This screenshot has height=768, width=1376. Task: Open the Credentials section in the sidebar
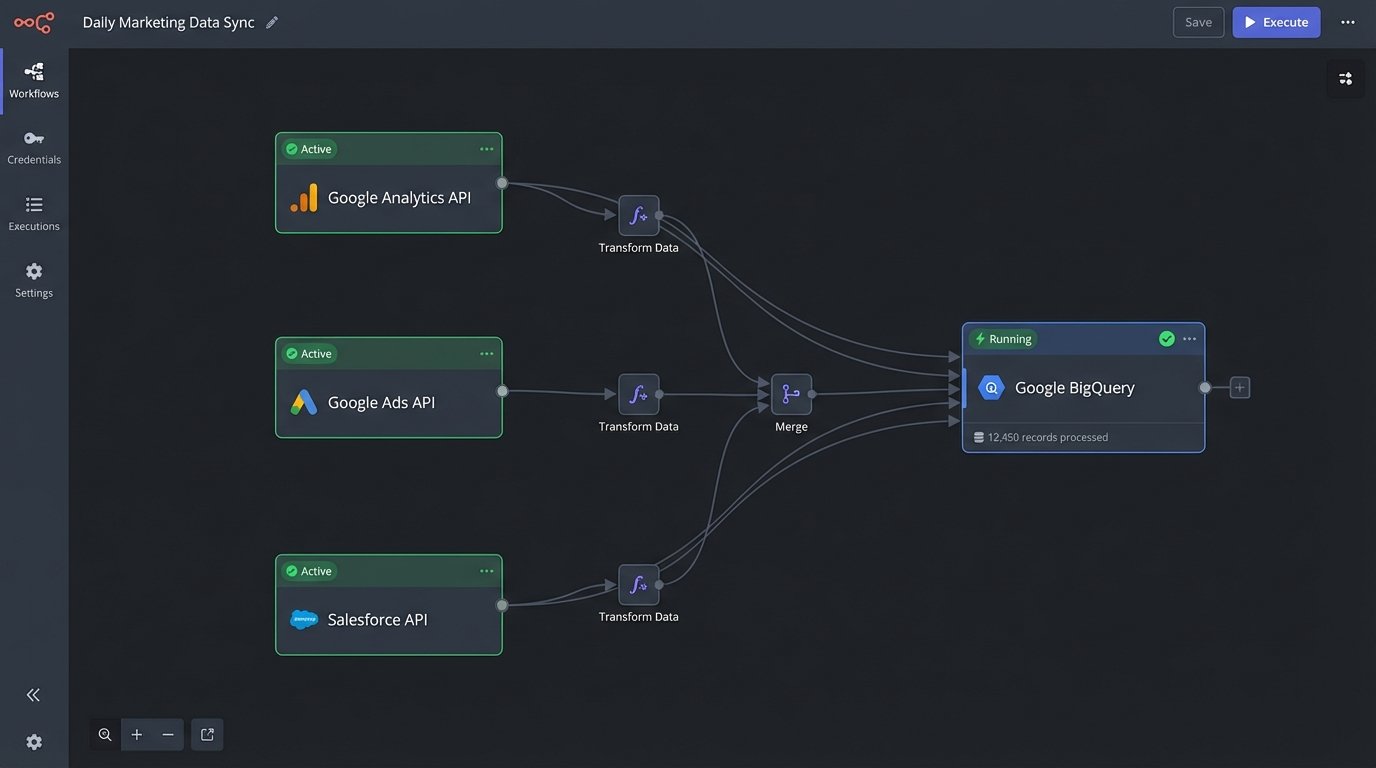[x=33, y=146]
